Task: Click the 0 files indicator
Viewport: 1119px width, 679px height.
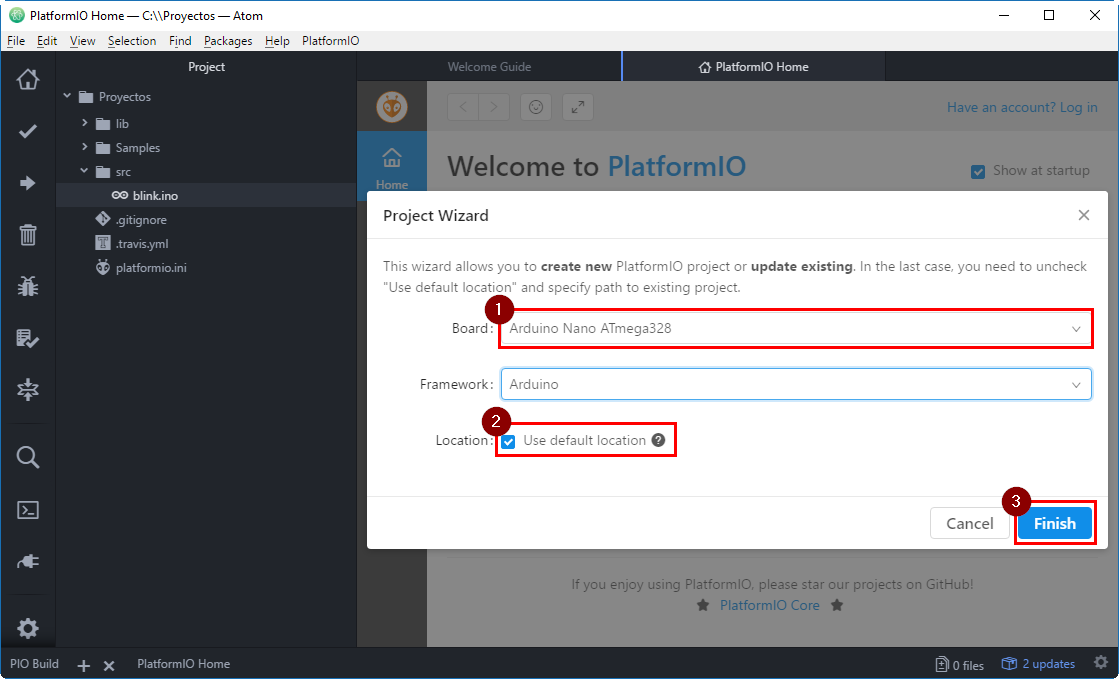Action: (960, 665)
